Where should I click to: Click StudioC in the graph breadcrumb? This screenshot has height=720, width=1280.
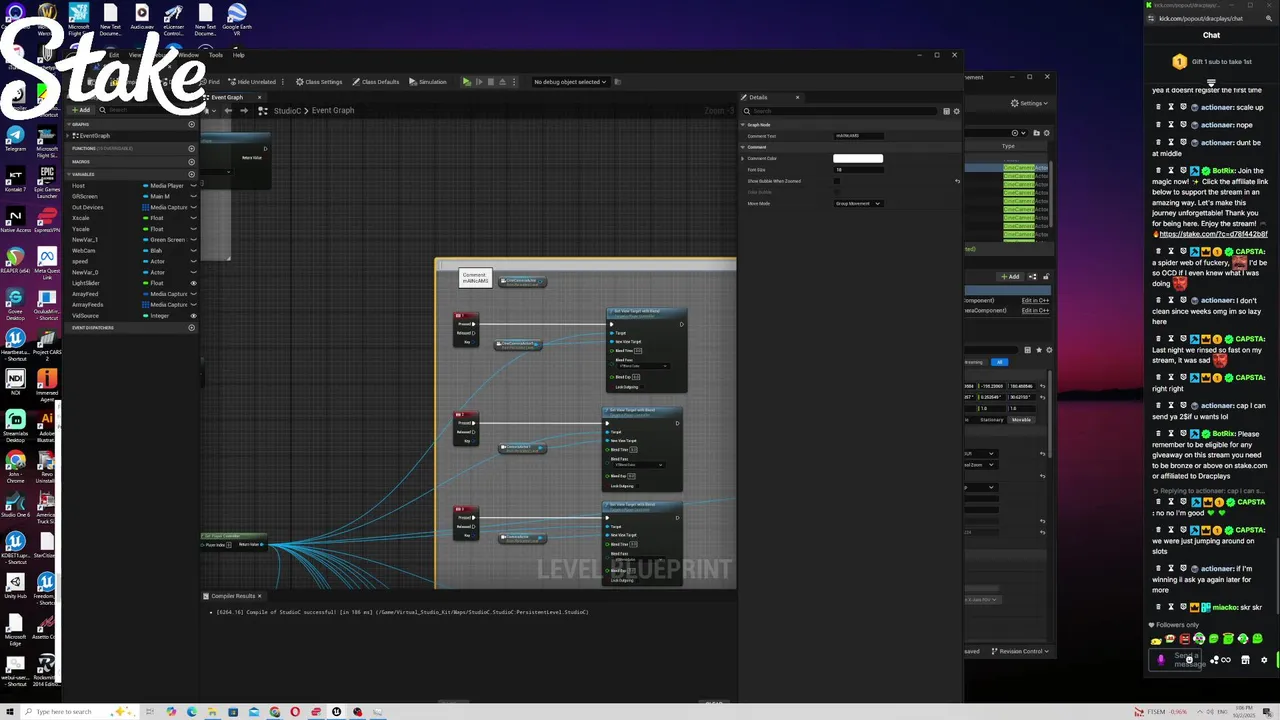click(287, 110)
